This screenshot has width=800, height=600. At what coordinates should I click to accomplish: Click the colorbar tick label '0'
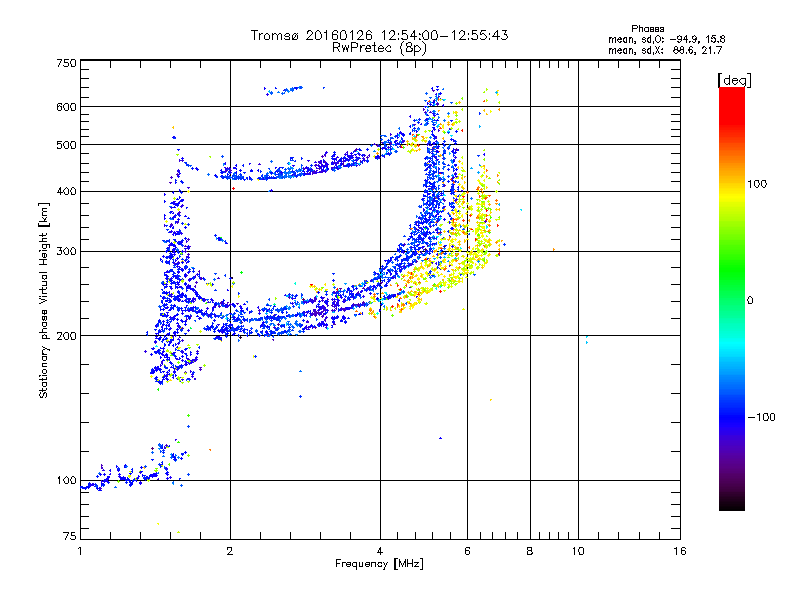pyautogui.click(x=750, y=301)
